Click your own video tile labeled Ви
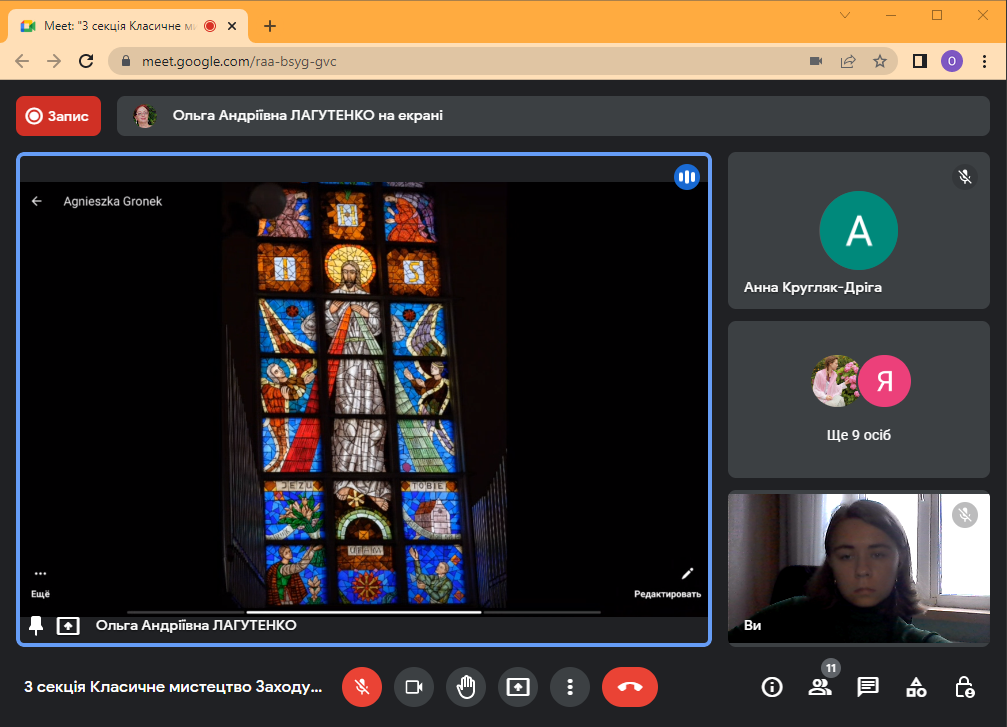The width and height of the screenshot is (1007, 727). click(859, 569)
